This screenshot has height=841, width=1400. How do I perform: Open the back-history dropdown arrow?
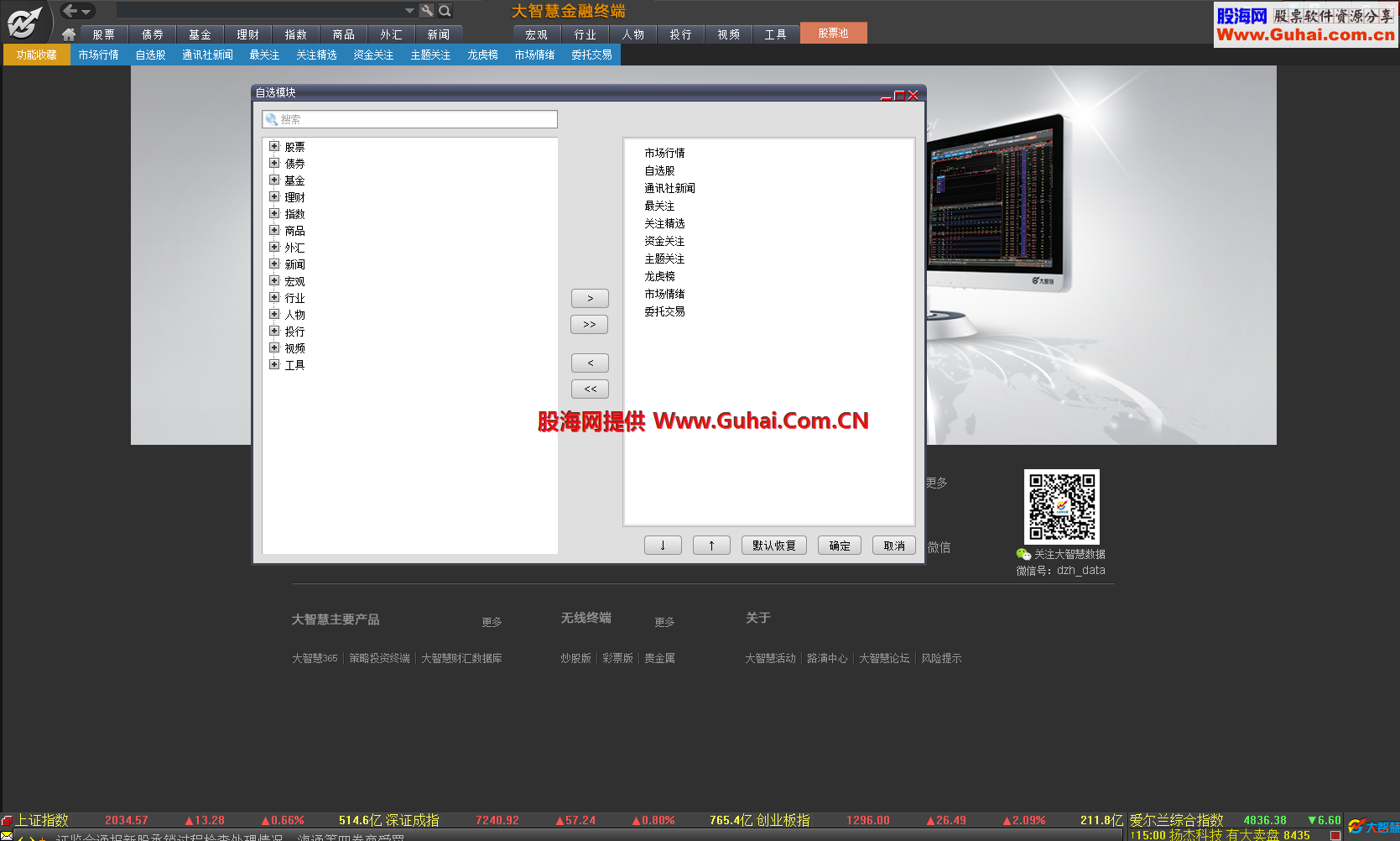pos(86,12)
